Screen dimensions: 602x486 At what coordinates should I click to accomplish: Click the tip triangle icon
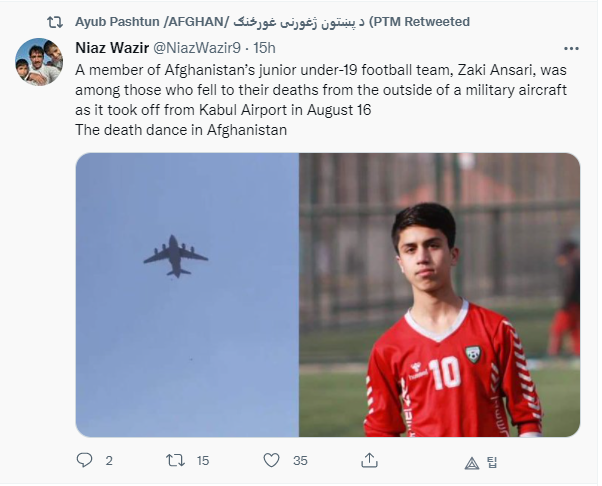(471, 463)
